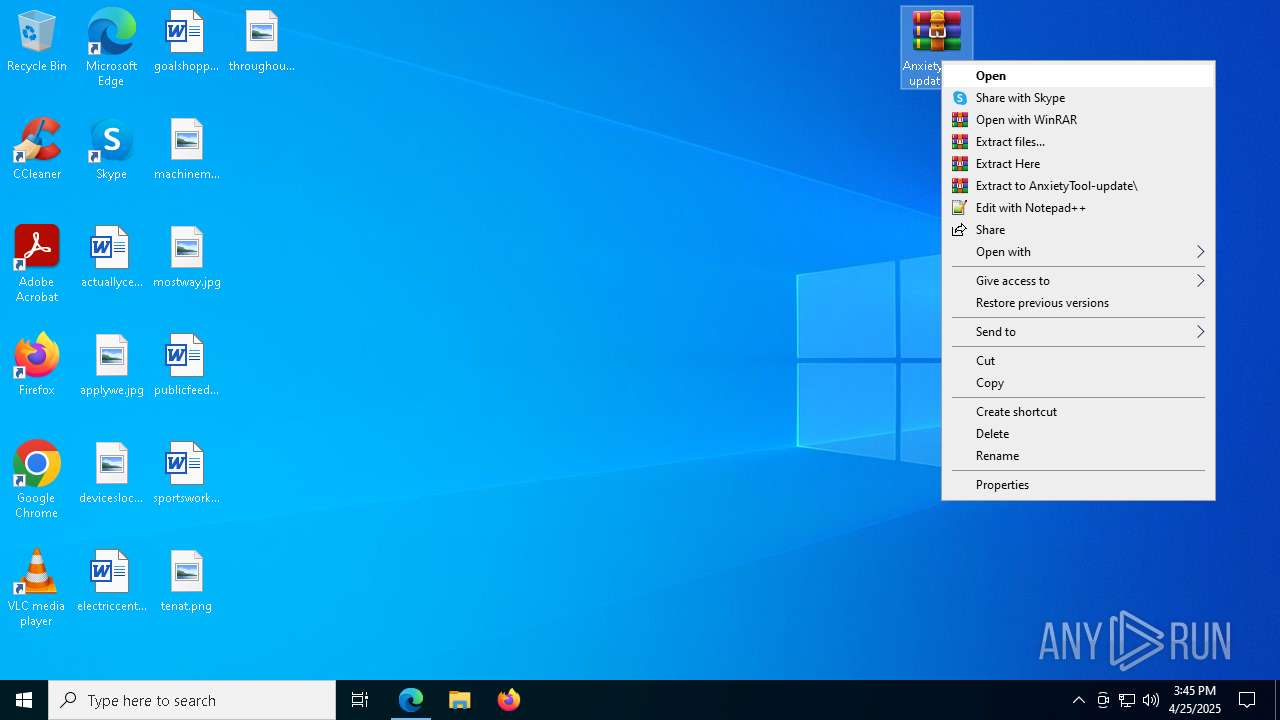Select the actuallyce Word document icon
Viewport: 1280px width, 720px height.
click(111, 258)
